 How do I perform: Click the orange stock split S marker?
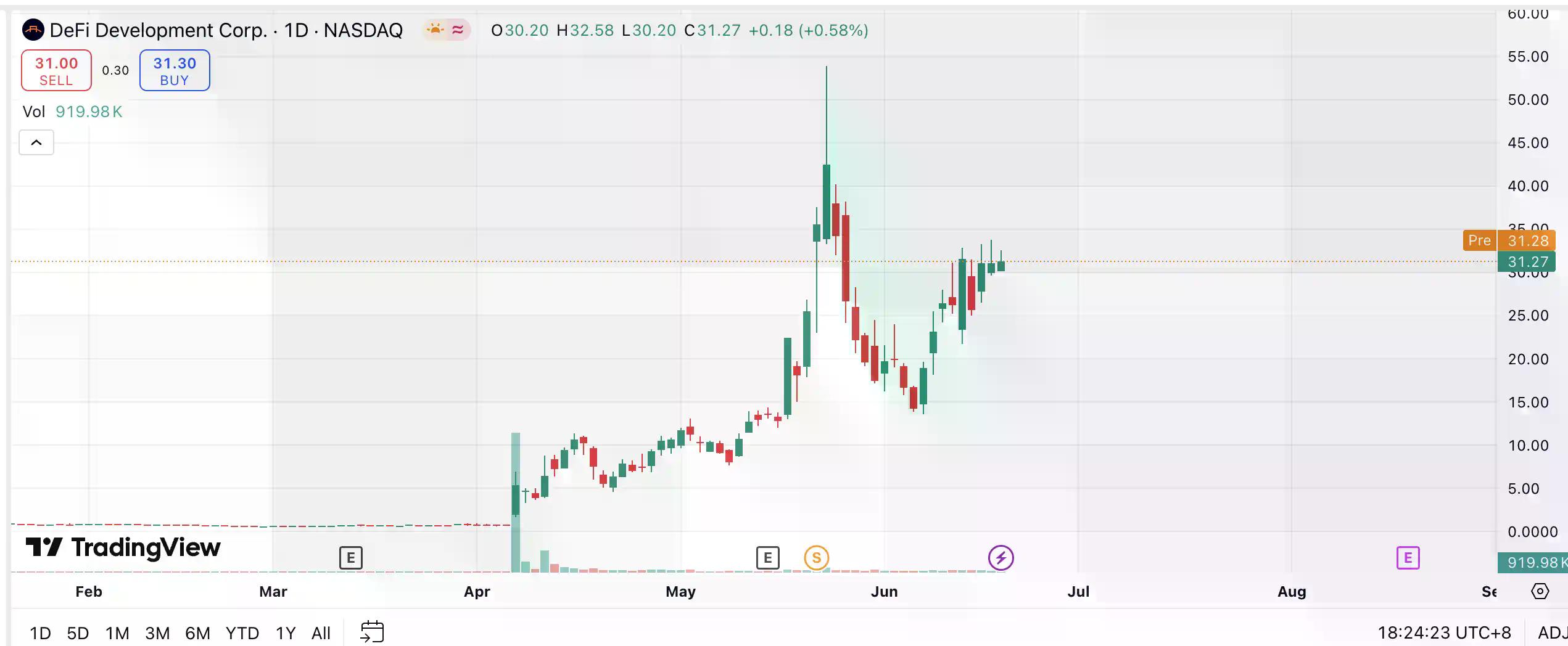click(x=816, y=558)
